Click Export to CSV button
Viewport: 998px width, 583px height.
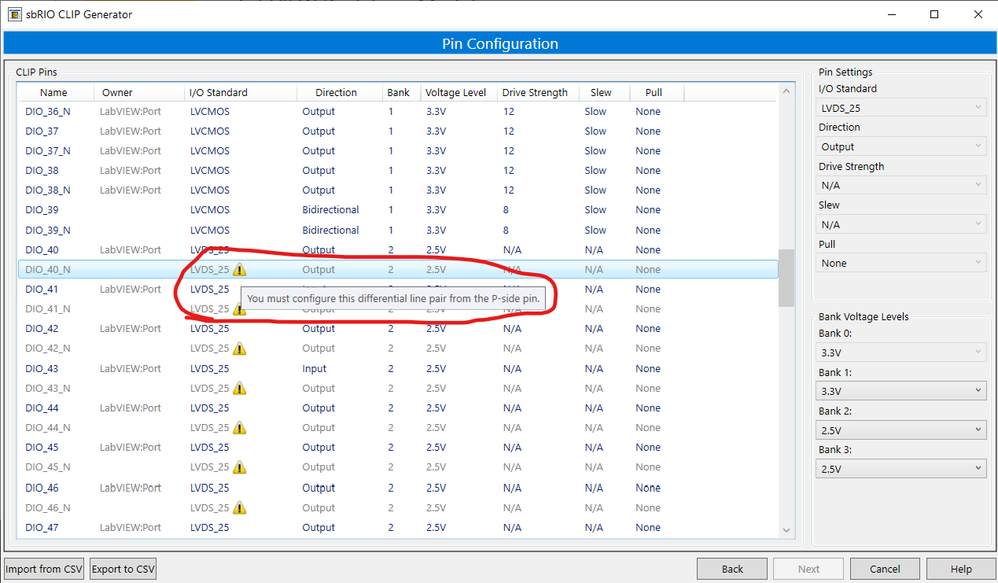pos(123,569)
